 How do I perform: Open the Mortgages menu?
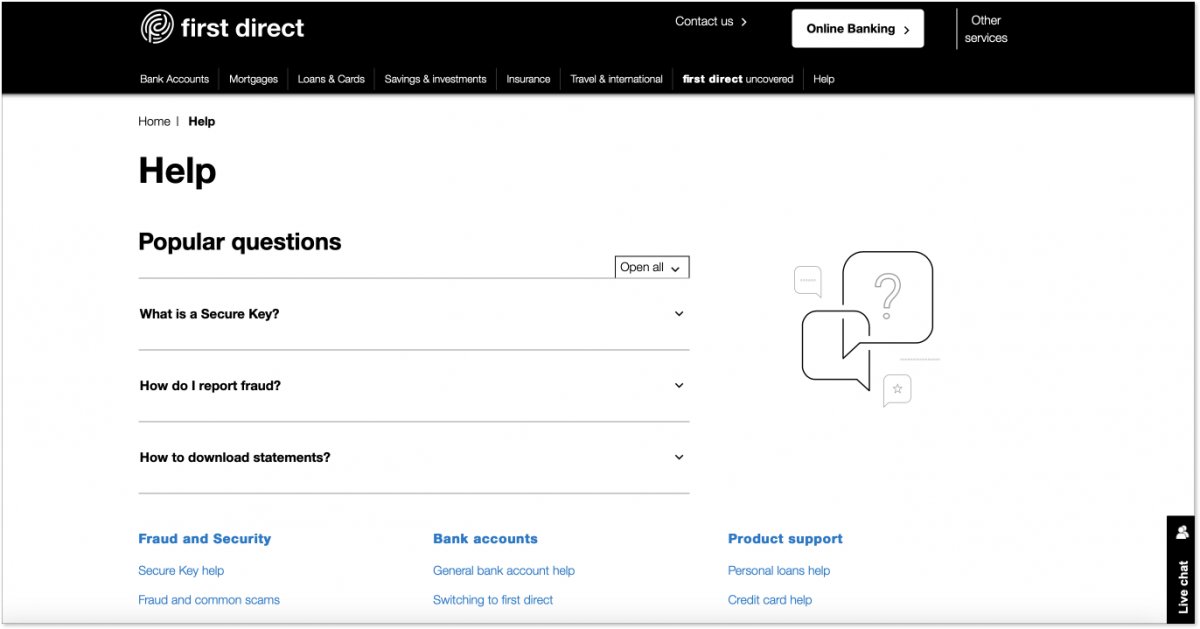tap(253, 79)
